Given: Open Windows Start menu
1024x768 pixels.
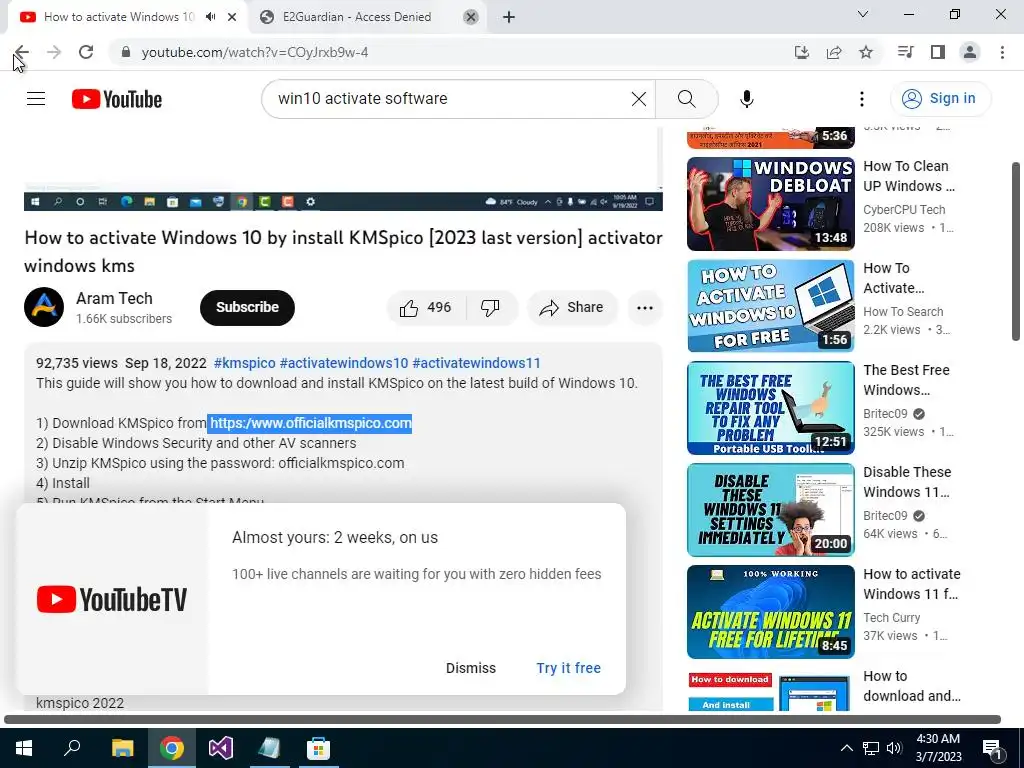Looking at the screenshot, I should pyautogui.click(x=24, y=748).
